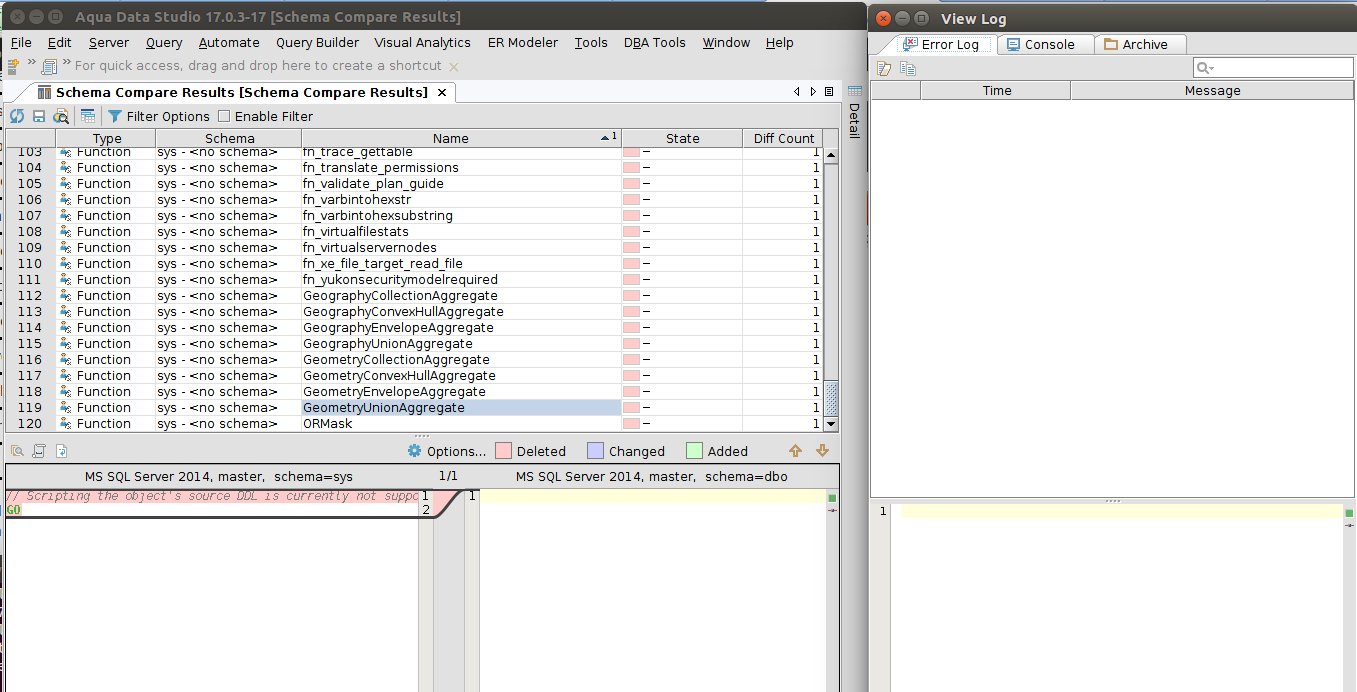Dismiss the quick access hint with X
The height and width of the screenshot is (692, 1357).
[x=454, y=67]
